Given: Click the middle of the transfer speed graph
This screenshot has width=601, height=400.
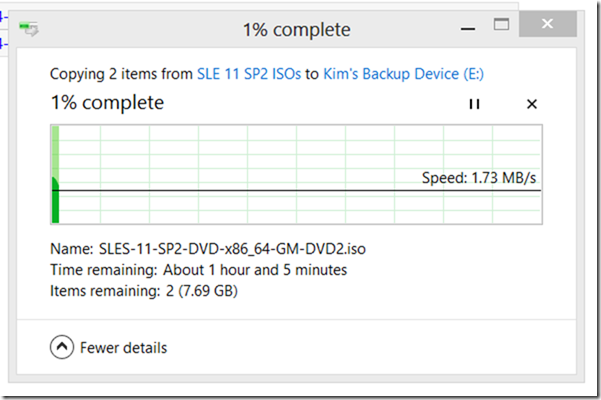Looking at the screenshot, I should click(296, 174).
